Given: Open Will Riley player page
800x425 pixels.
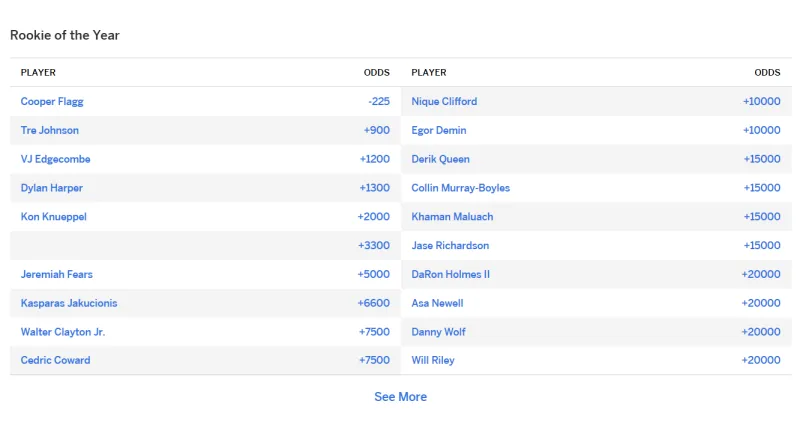Looking at the screenshot, I should coord(434,361).
